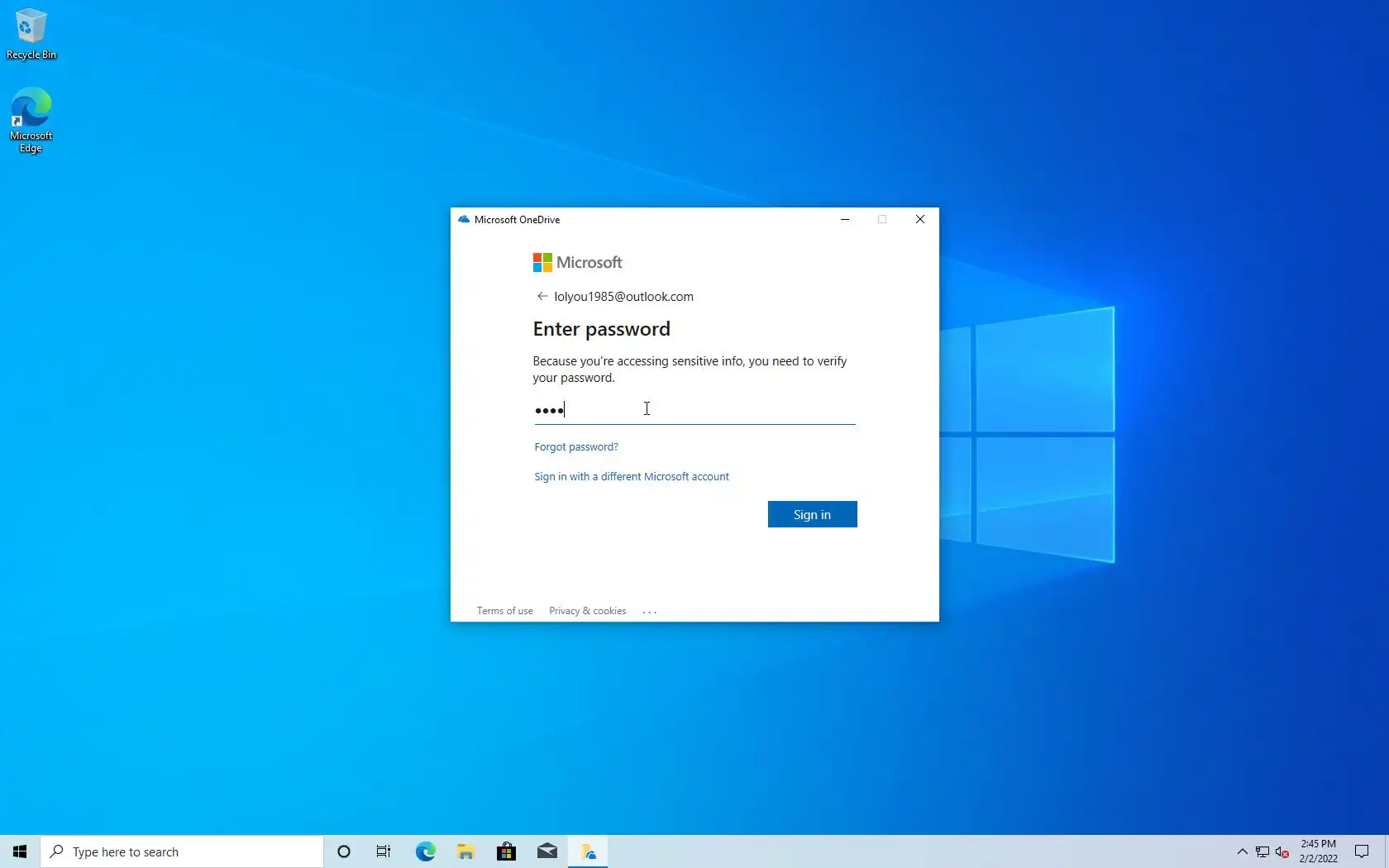
Task: Select OneDrive setup icon in taskbar
Action: point(588,851)
